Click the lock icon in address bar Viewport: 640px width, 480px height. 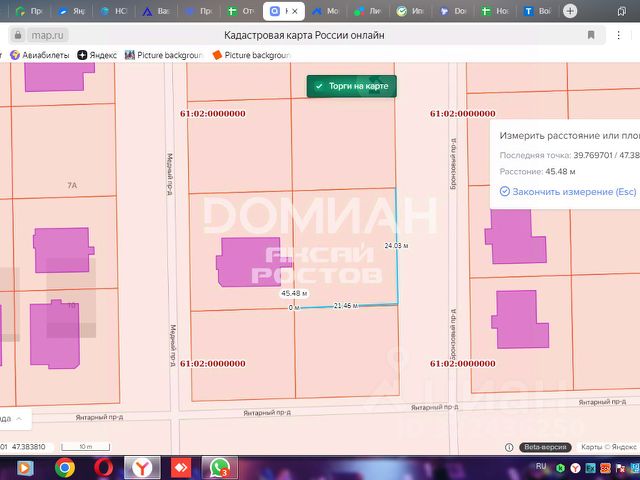point(18,36)
